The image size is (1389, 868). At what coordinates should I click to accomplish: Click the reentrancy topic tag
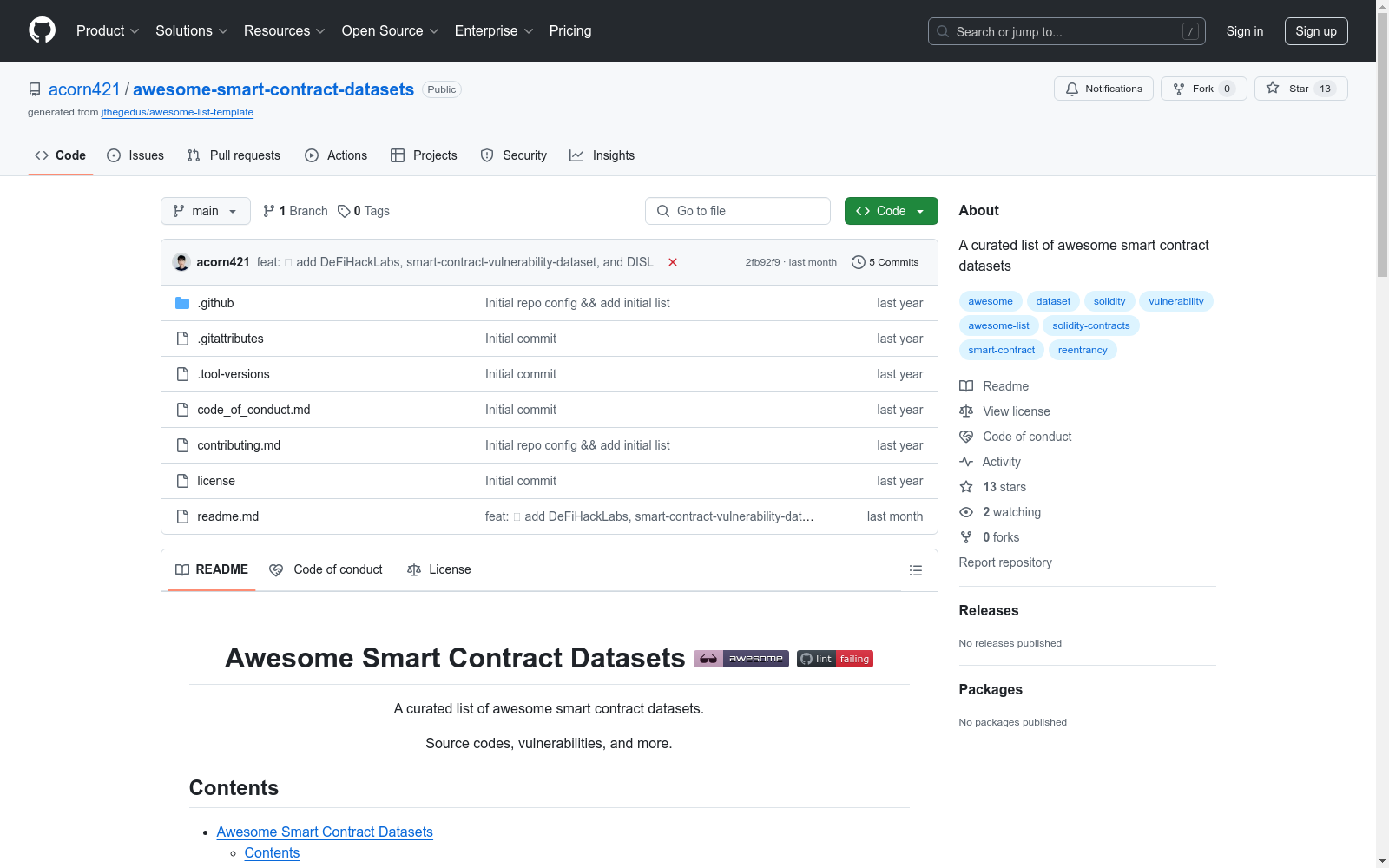pyautogui.click(x=1083, y=350)
